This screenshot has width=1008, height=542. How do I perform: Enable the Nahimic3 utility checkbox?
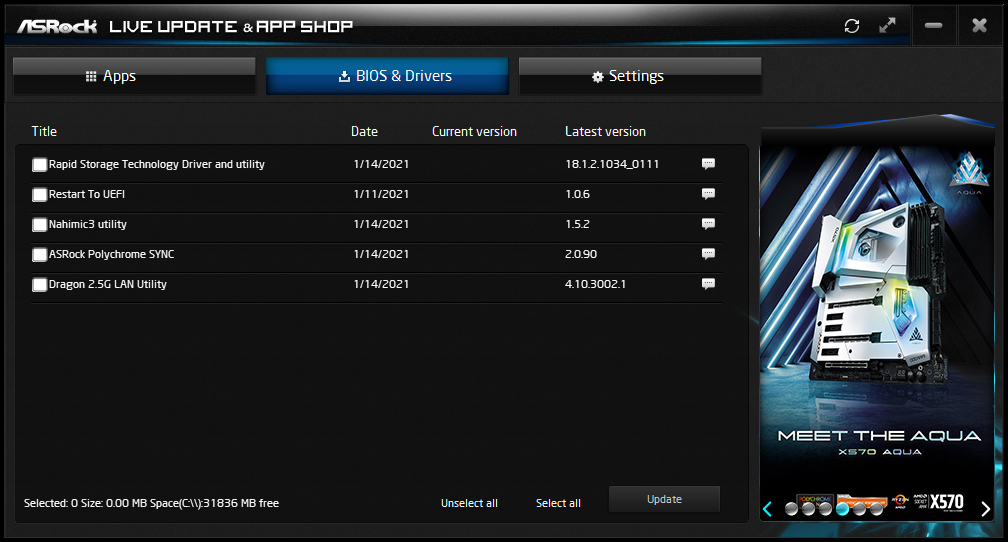pos(39,224)
